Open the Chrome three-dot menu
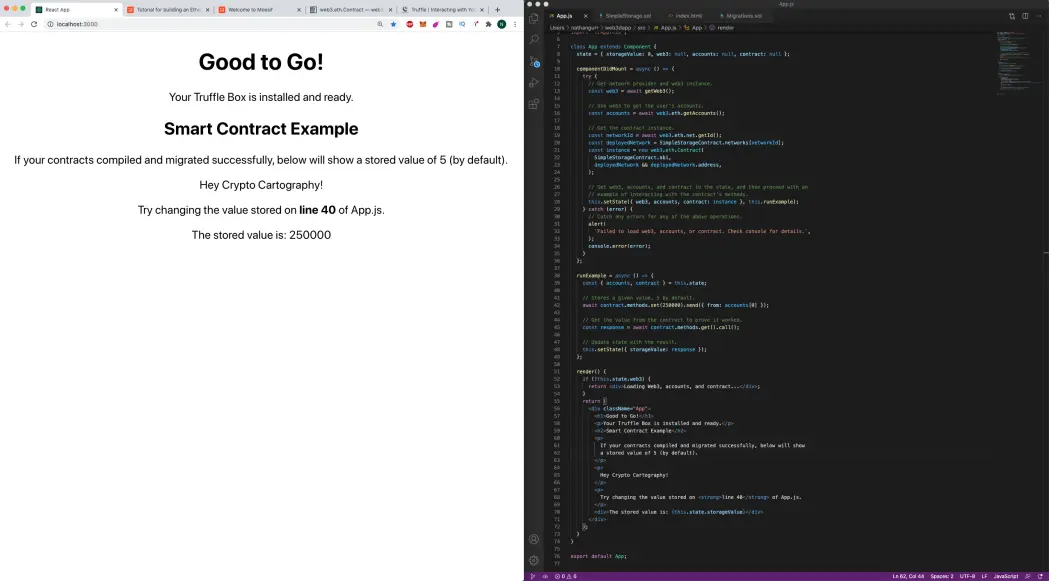This screenshot has height=581, width=1049. [515, 24]
